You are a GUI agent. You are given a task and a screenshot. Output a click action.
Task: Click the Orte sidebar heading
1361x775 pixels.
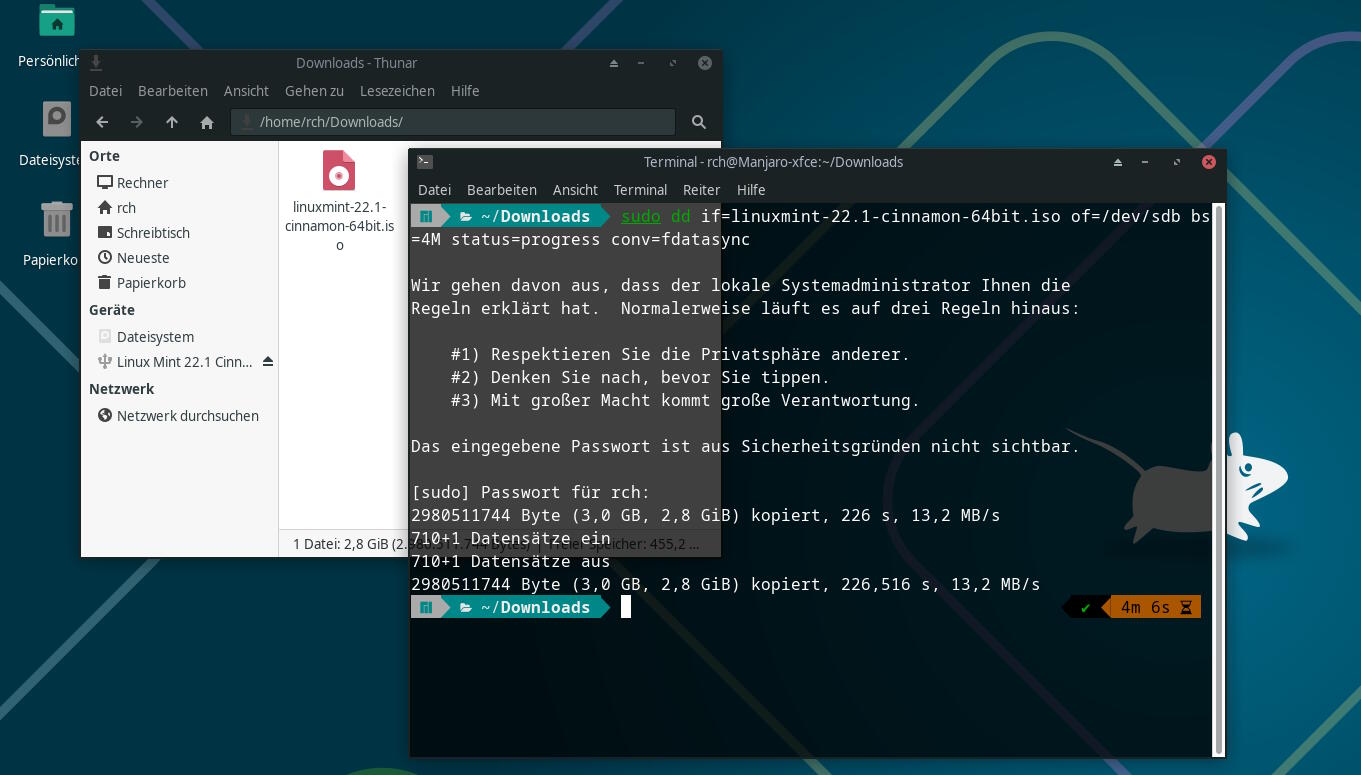click(104, 155)
